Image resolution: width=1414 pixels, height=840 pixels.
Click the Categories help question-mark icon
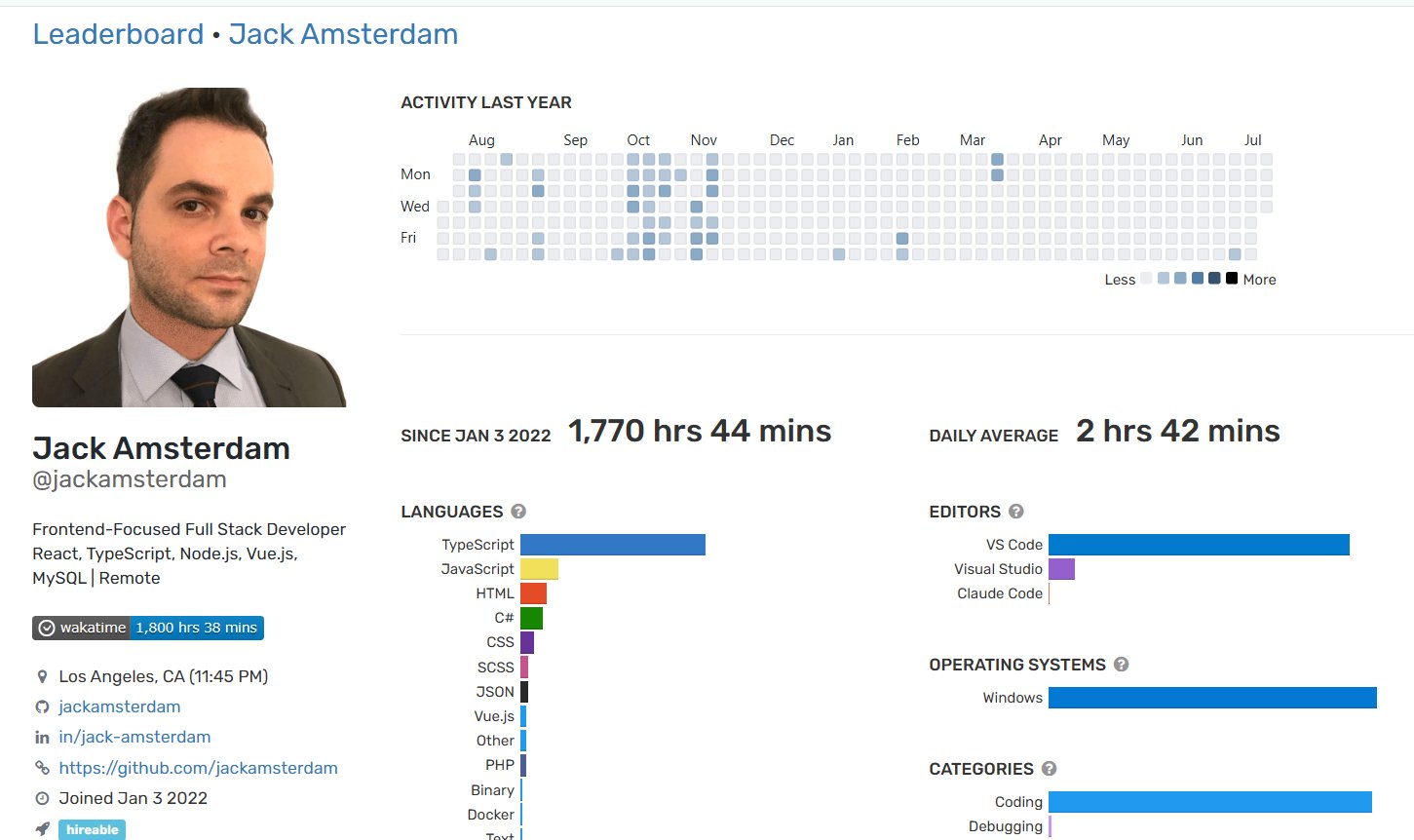click(x=1049, y=769)
